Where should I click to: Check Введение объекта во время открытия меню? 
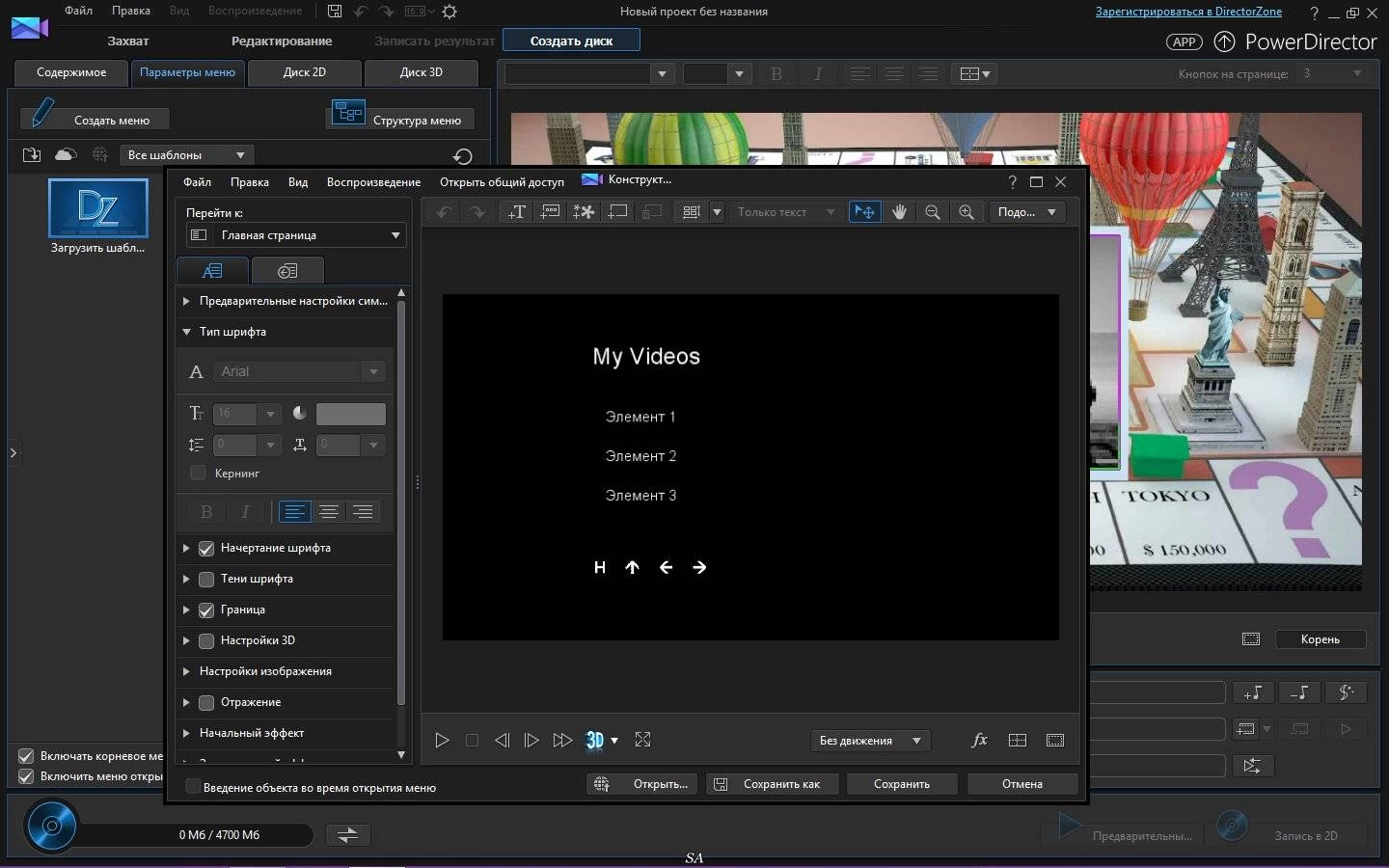(x=193, y=787)
